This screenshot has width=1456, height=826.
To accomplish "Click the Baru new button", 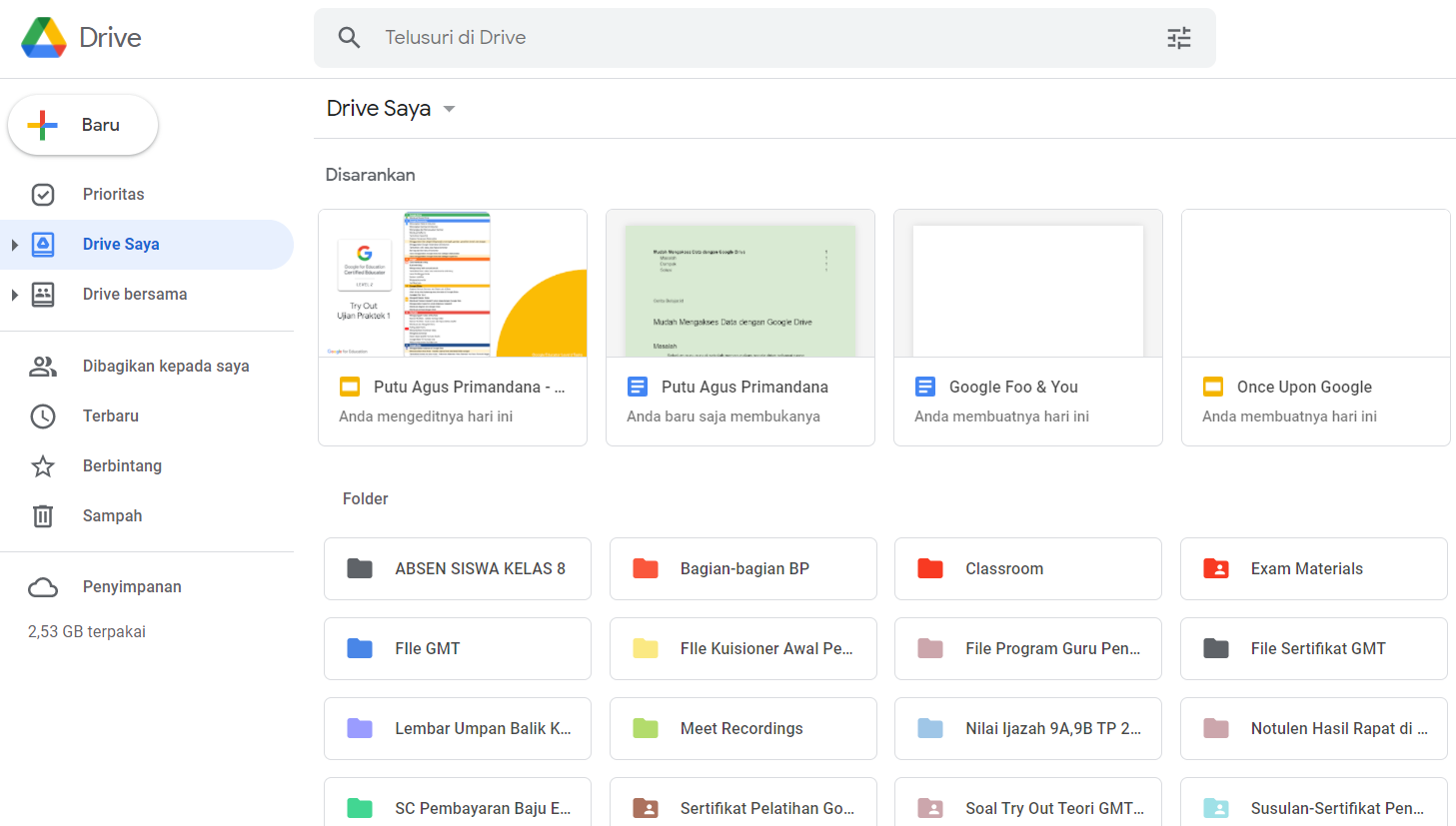I will 83,125.
